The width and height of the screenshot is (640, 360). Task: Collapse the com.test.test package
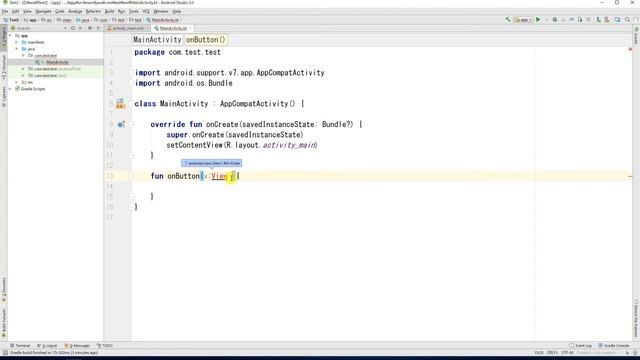pyautogui.click(x=23, y=56)
